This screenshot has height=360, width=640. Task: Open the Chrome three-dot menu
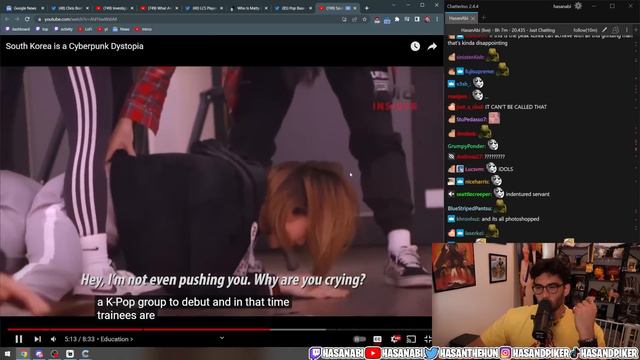coord(437,19)
